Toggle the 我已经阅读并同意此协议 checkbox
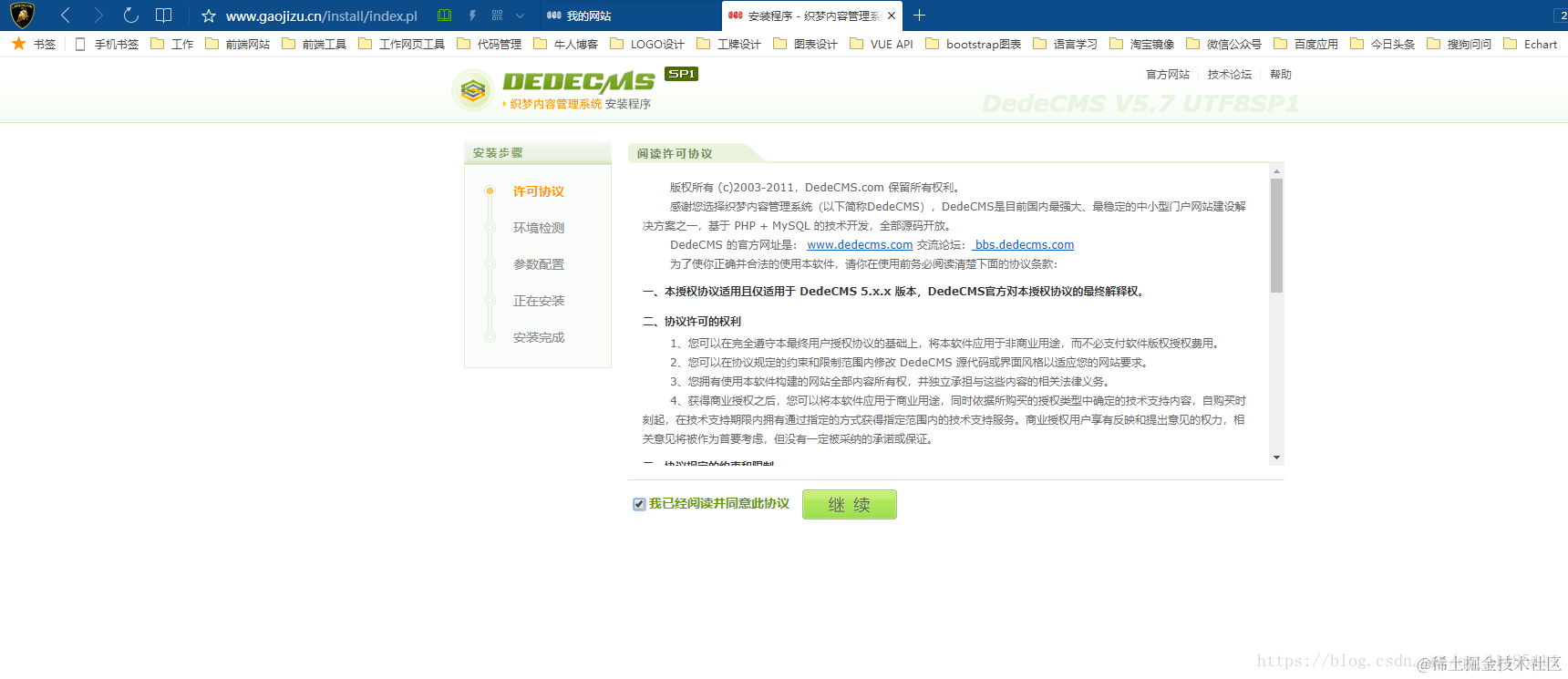The image size is (1568, 679). click(x=639, y=504)
